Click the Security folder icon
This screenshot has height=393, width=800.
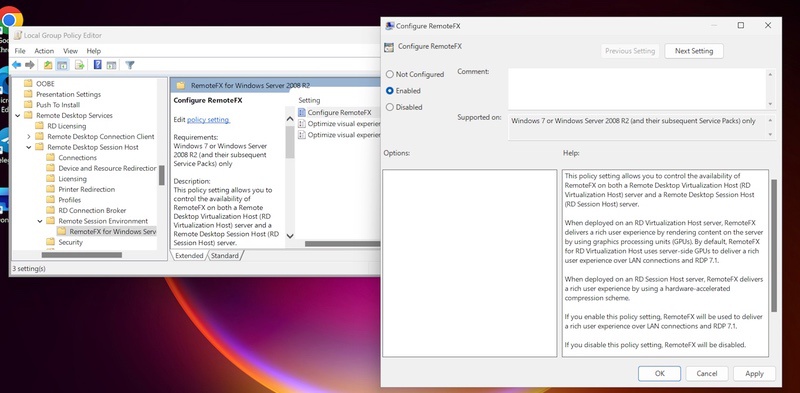click(x=50, y=242)
